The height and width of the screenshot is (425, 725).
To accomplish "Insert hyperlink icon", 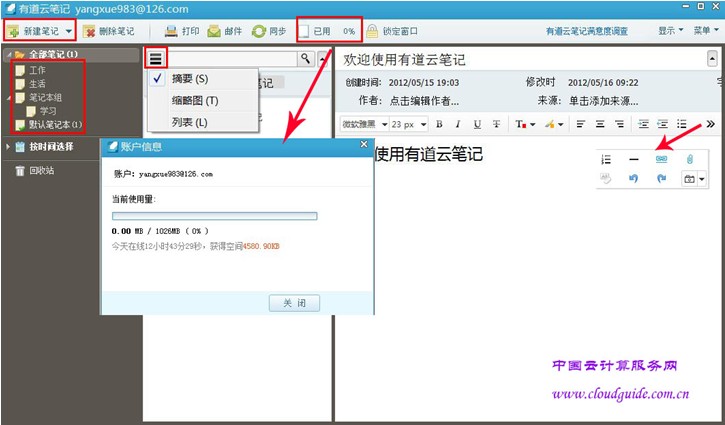I will tap(662, 159).
